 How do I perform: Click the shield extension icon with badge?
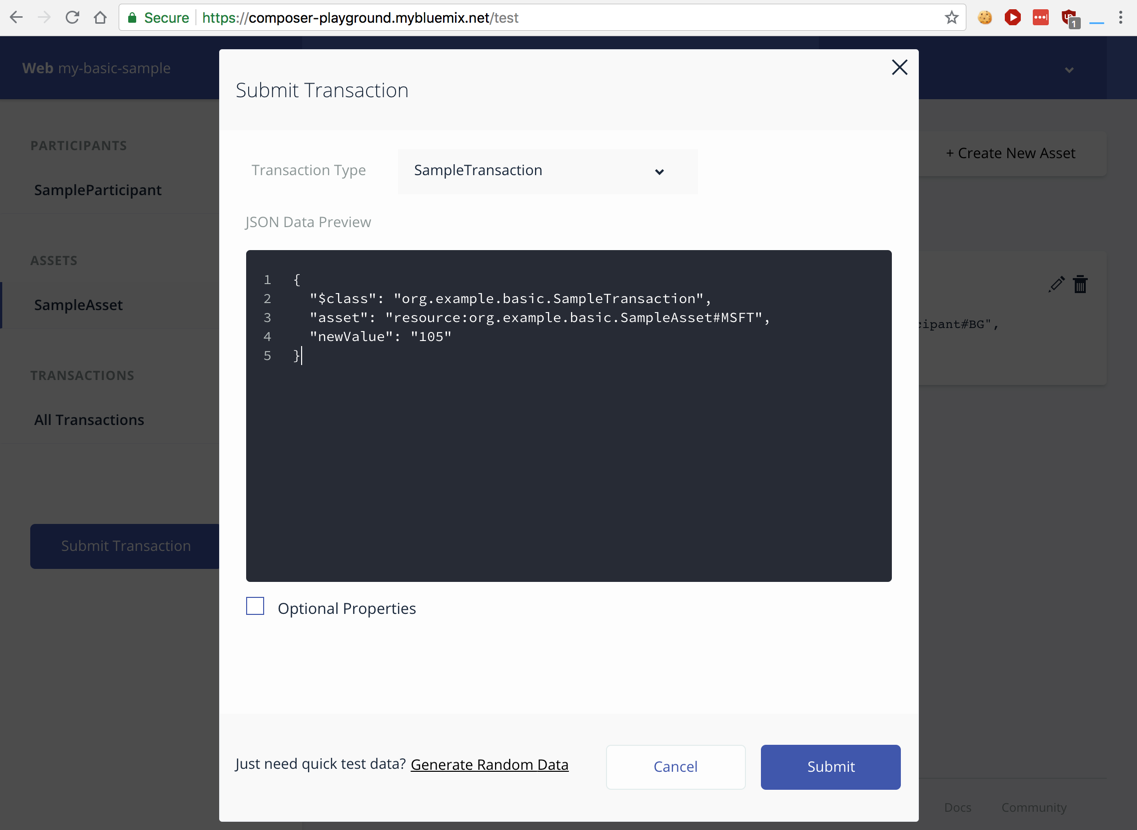[x=1070, y=18]
